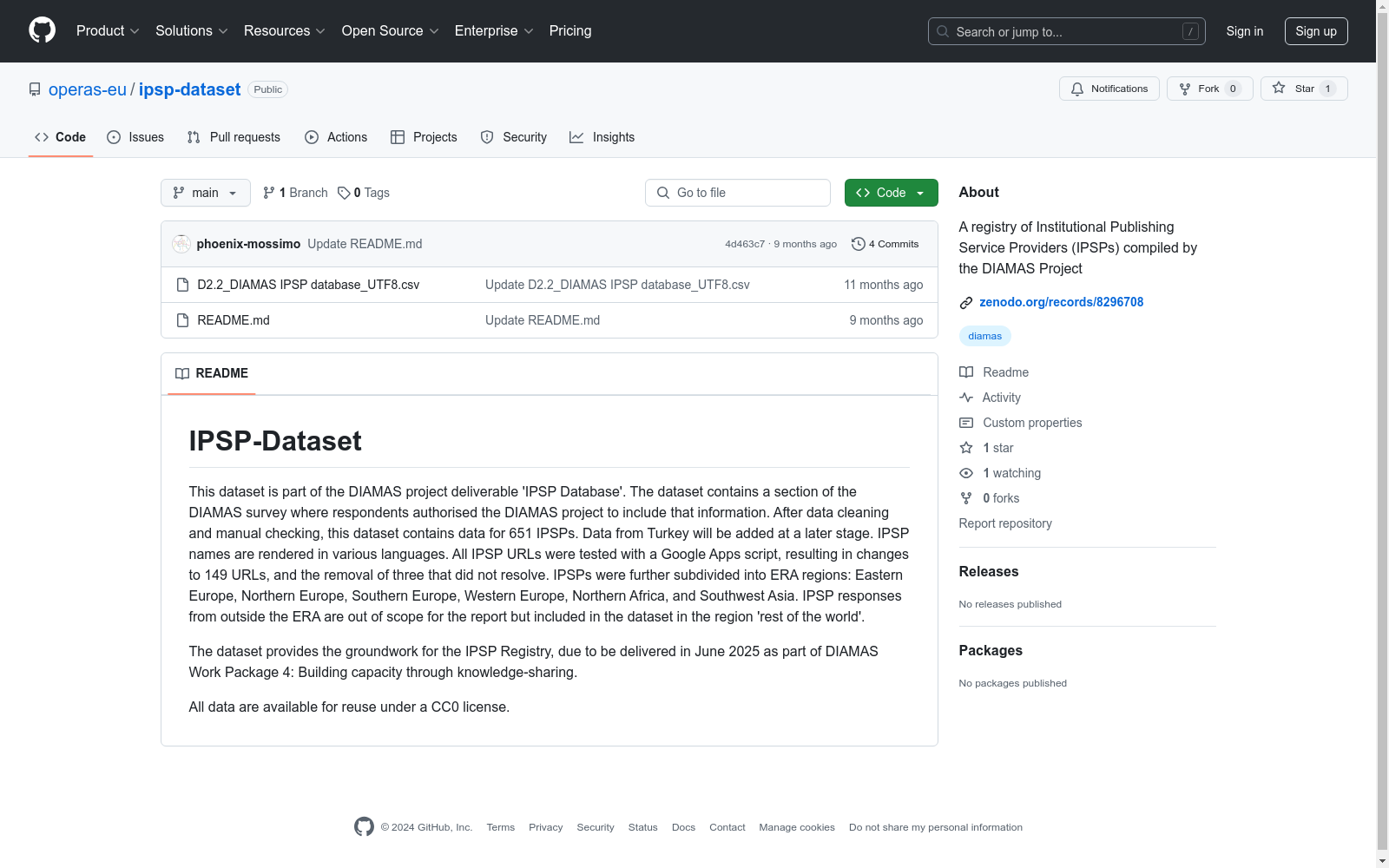Image resolution: width=1389 pixels, height=868 pixels.
Task: Switch to the Issues tab
Action: click(x=135, y=137)
